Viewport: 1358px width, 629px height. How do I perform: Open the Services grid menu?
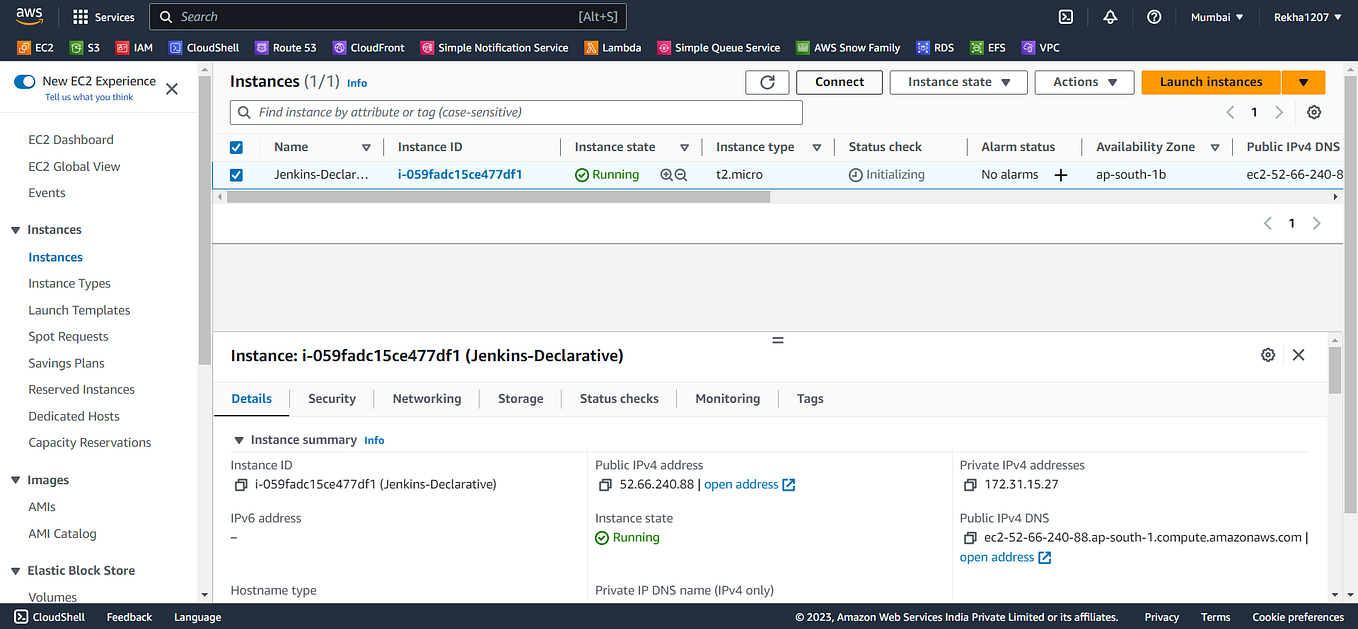pyautogui.click(x=103, y=16)
